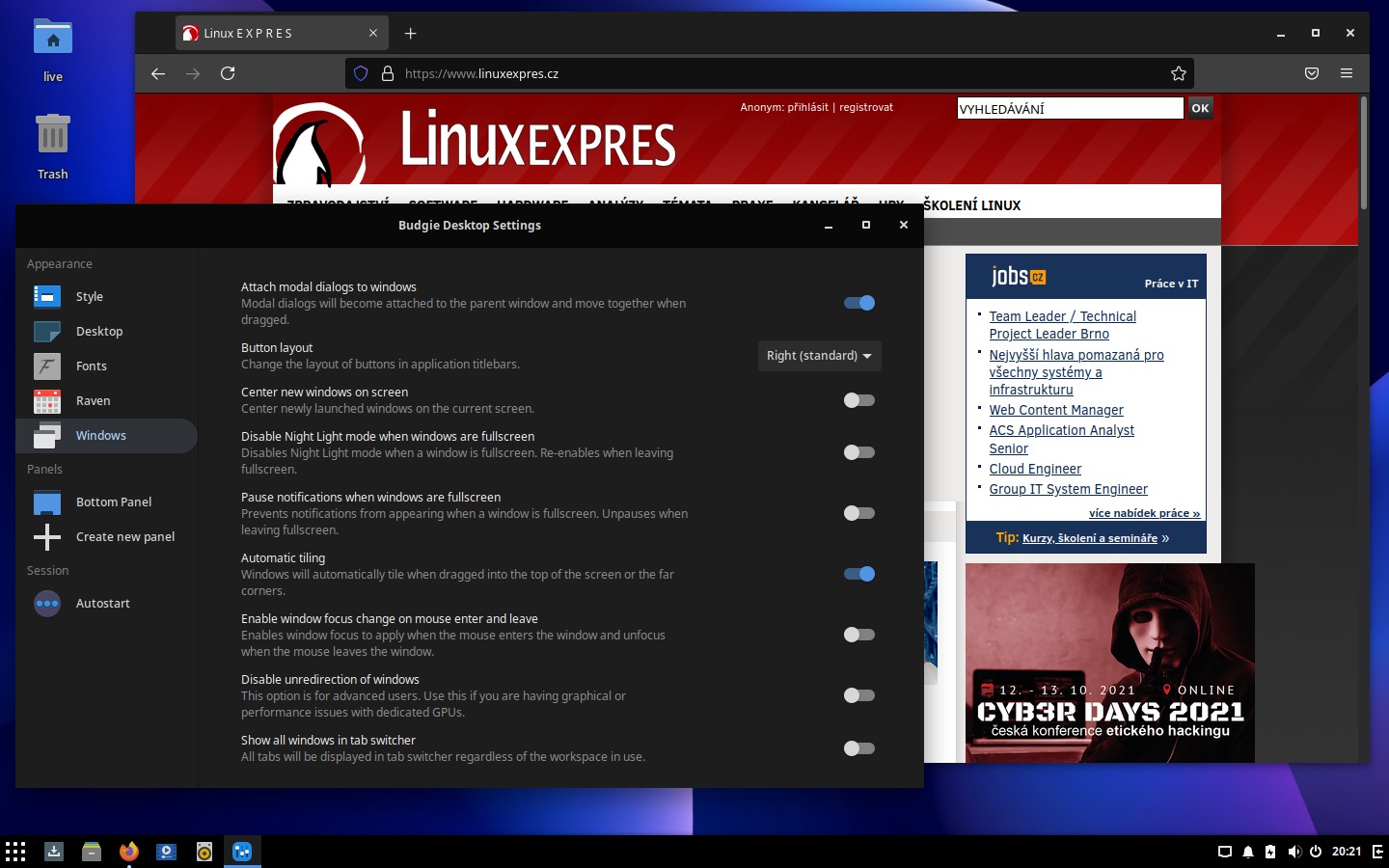Expand the Button layout dropdown

click(x=819, y=356)
